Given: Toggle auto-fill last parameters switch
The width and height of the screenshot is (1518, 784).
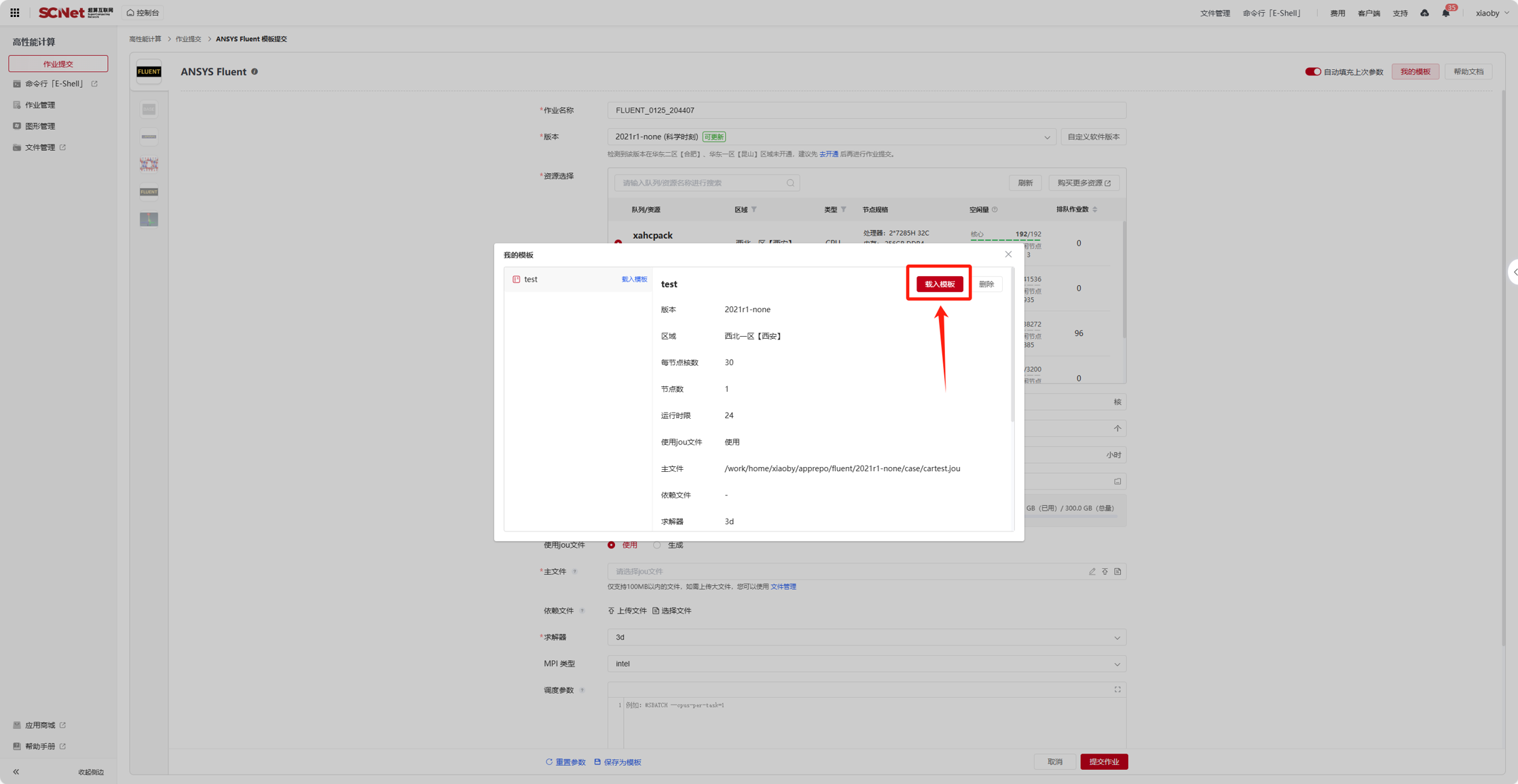Looking at the screenshot, I should tap(1312, 71).
